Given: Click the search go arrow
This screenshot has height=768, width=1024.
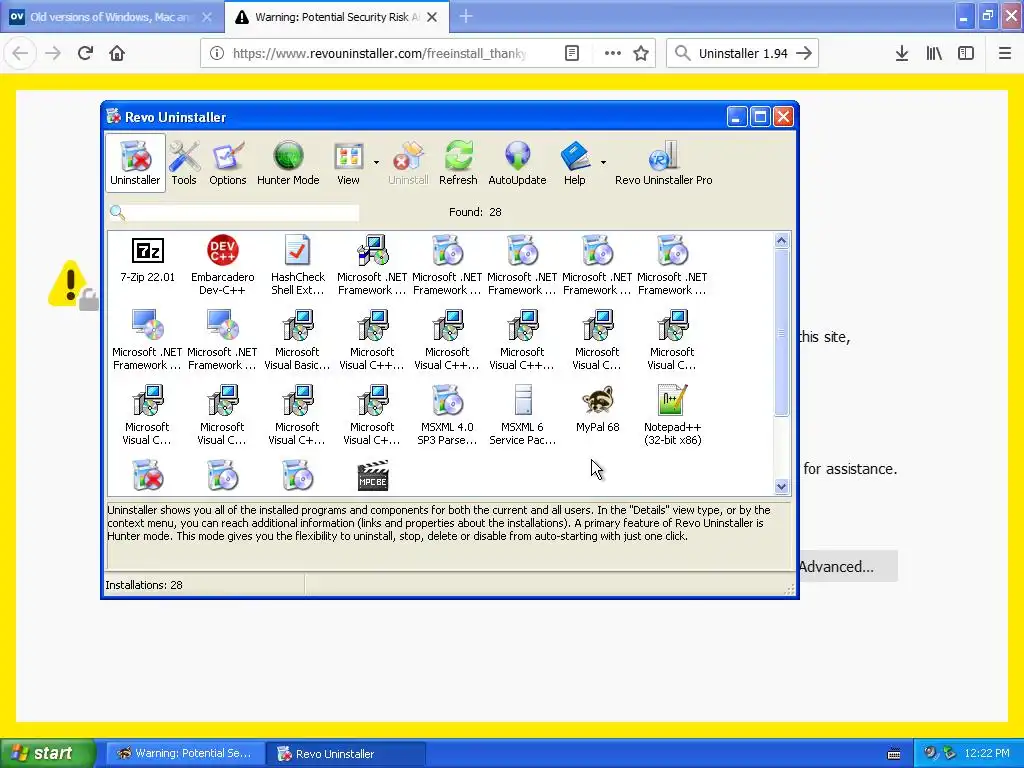Looking at the screenshot, I should 805,53.
